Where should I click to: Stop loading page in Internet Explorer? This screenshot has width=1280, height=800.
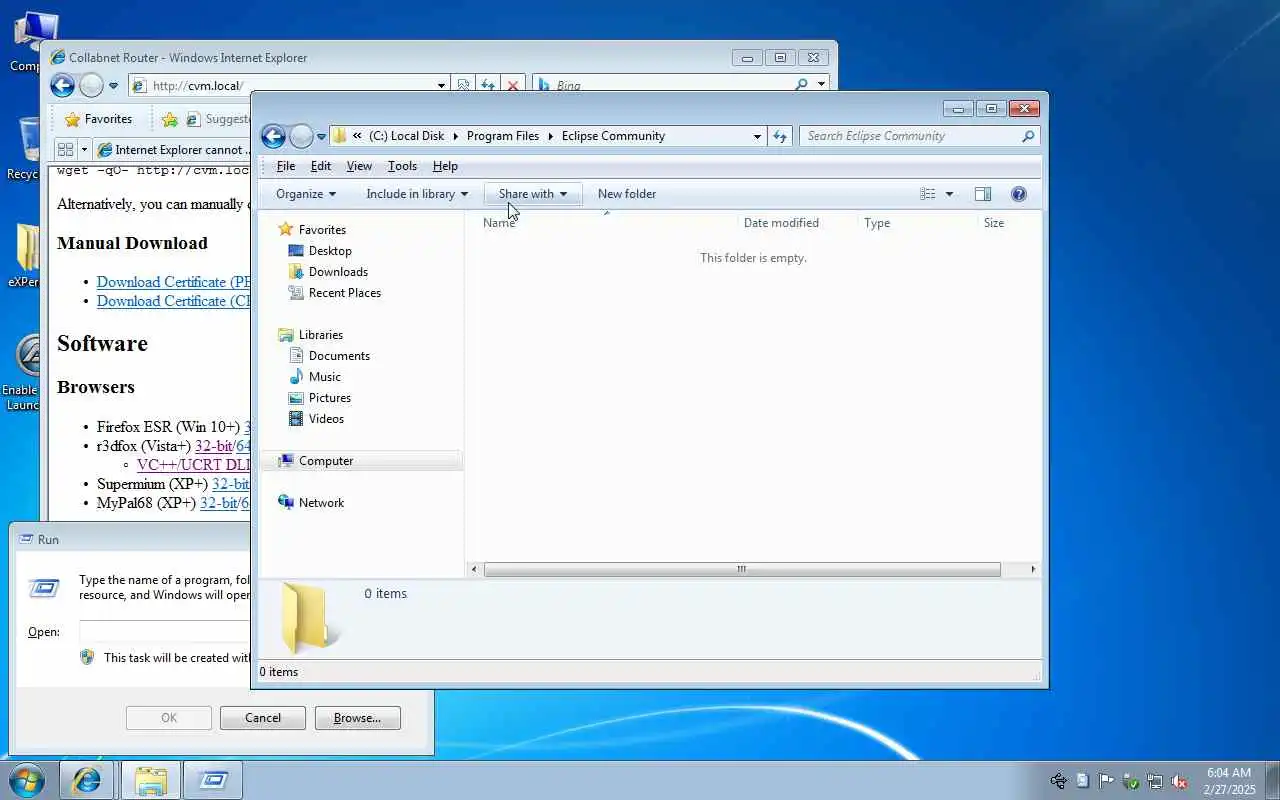pyautogui.click(x=513, y=86)
